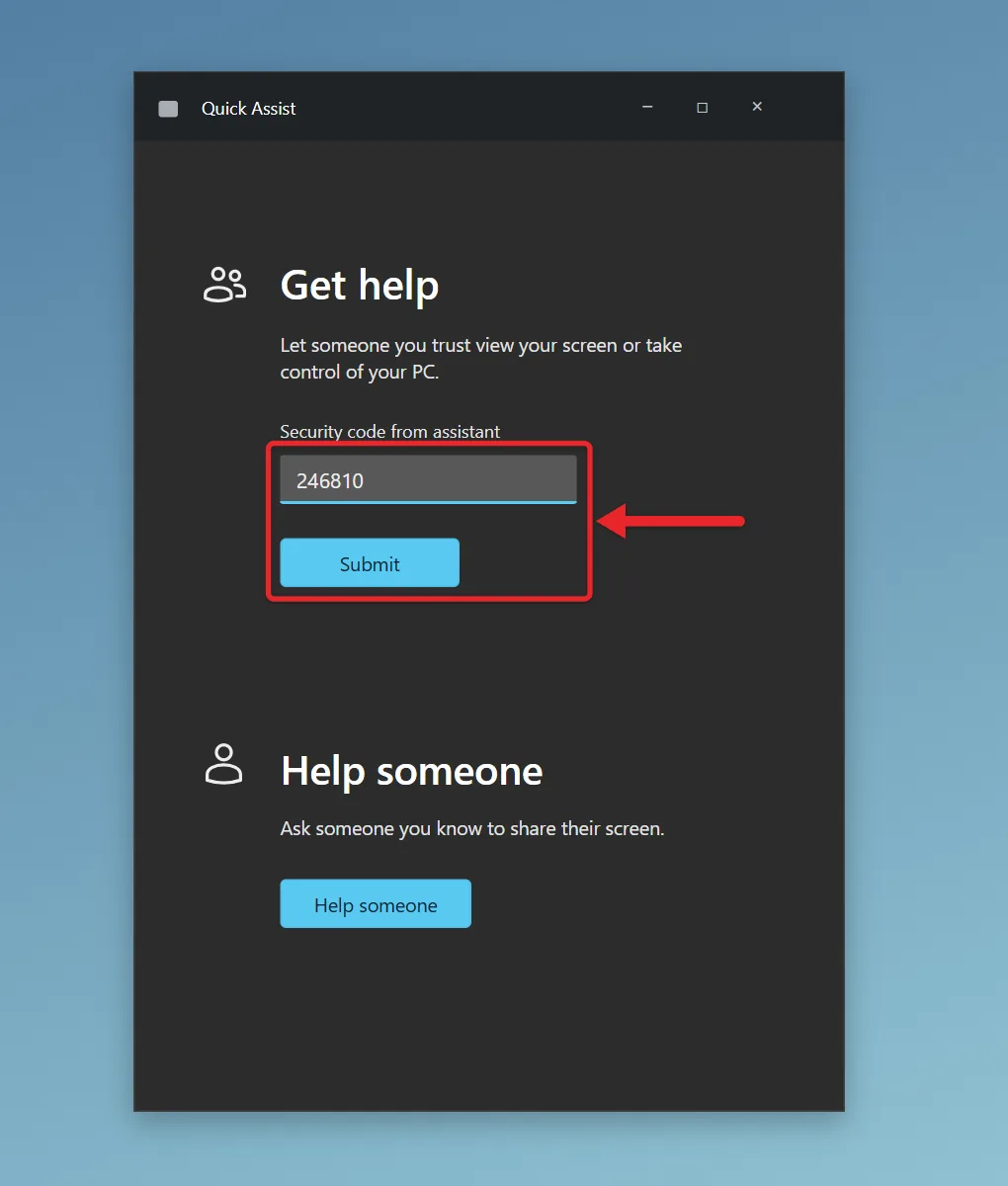Click the Security code input field

(x=428, y=479)
